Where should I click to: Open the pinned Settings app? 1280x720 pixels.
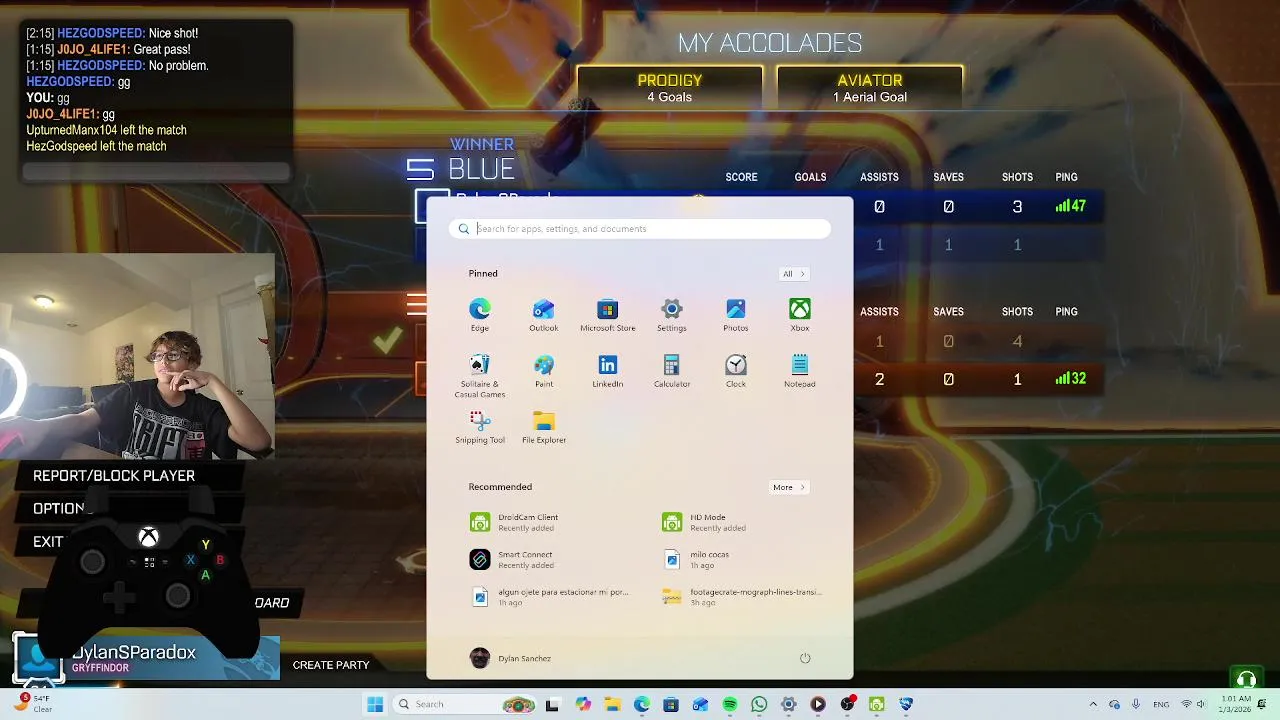point(672,314)
